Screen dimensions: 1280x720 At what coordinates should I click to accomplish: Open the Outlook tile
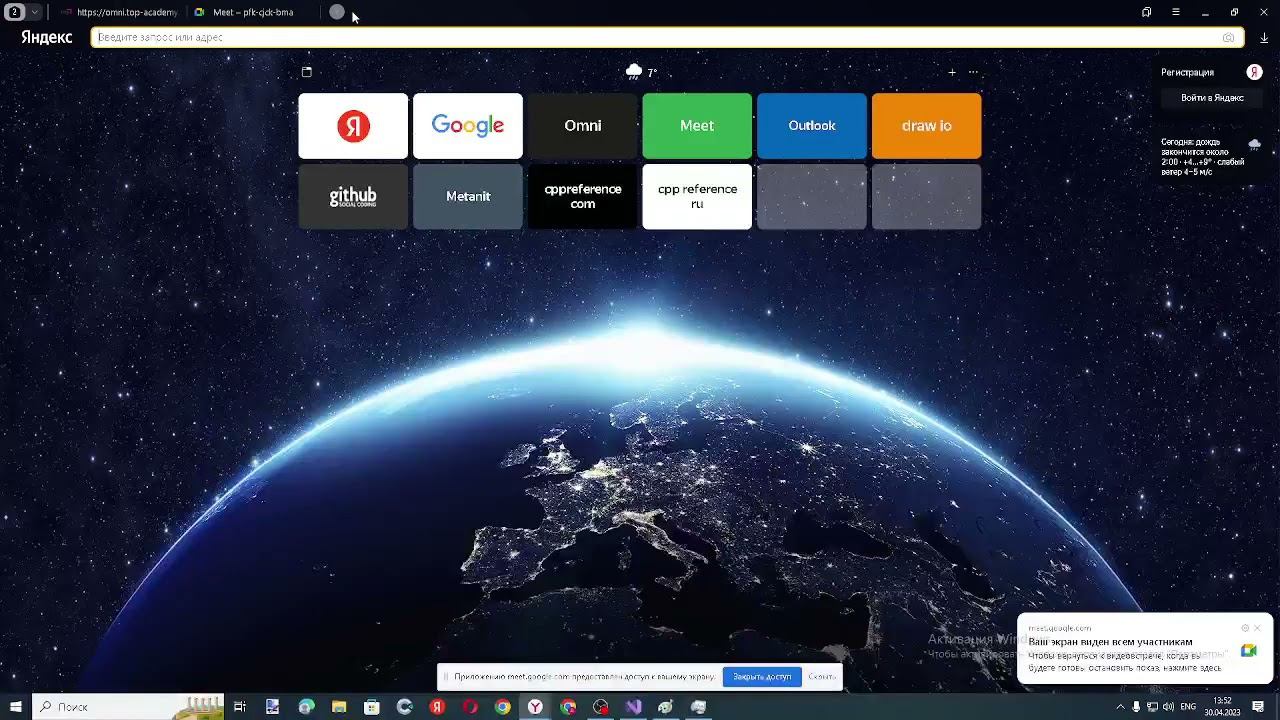(x=812, y=126)
